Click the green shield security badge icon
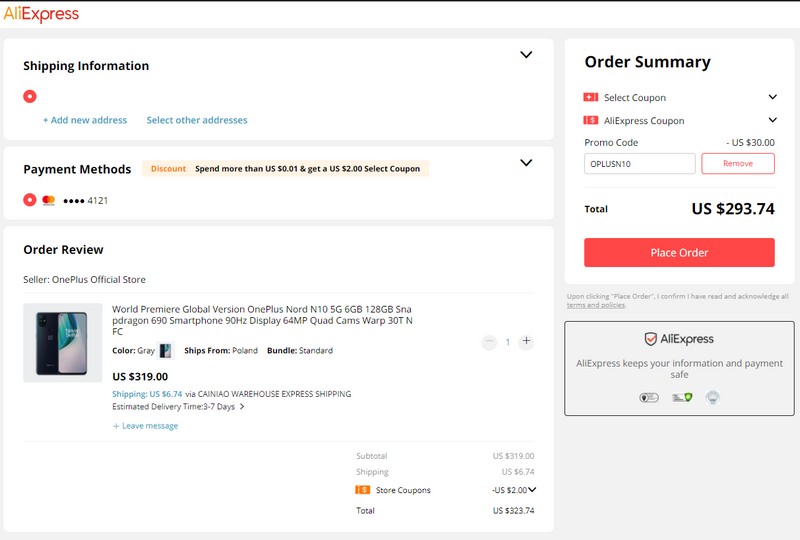Image resolution: width=800 pixels, height=540 pixels. point(682,397)
